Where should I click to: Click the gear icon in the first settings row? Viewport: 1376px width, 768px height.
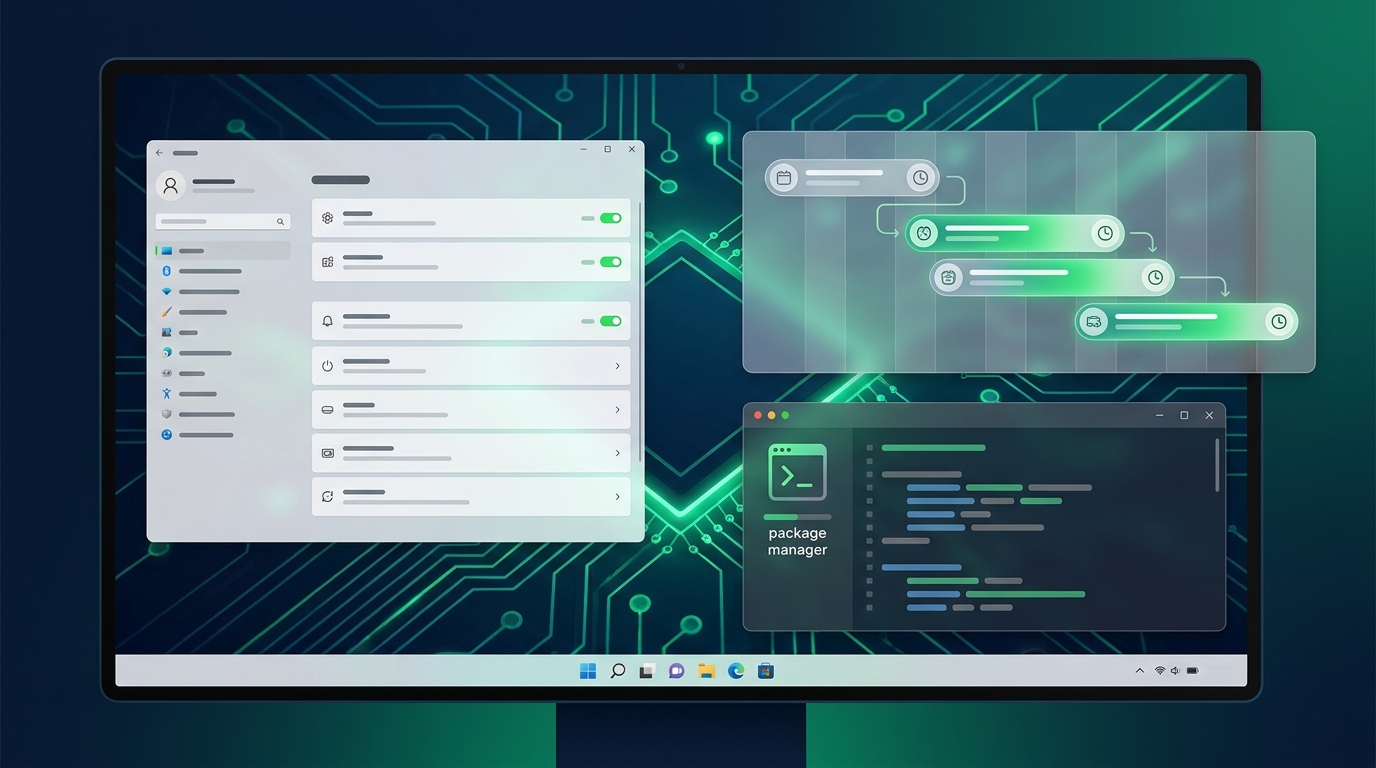pyautogui.click(x=327, y=218)
